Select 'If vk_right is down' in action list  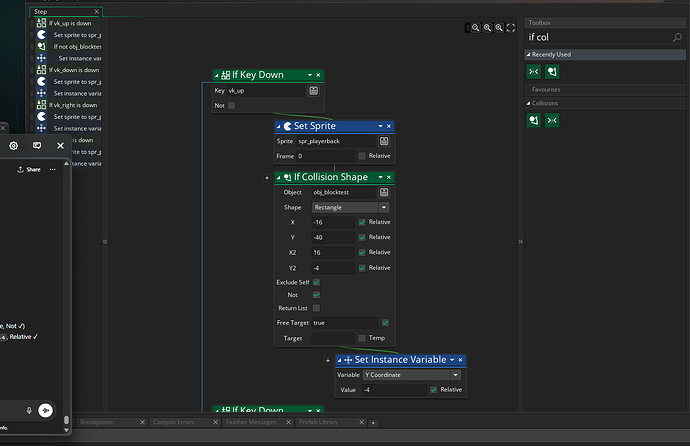[69, 105]
